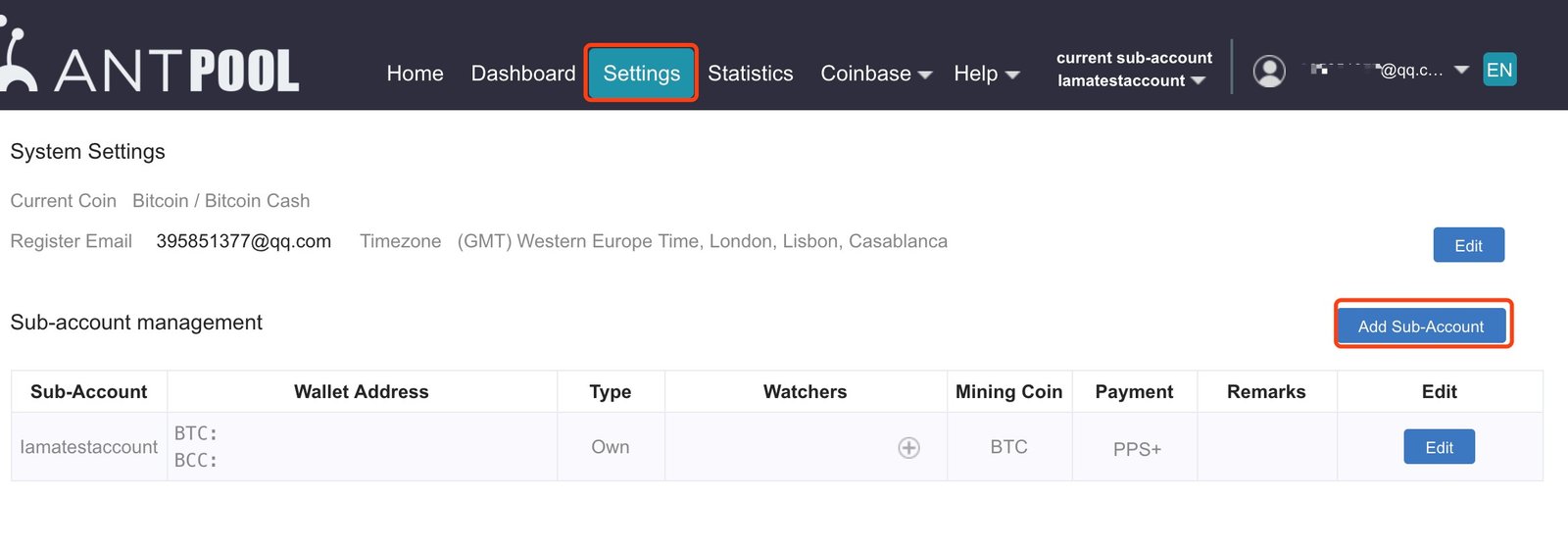Expand the Coinbase dropdown menu
This screenshot has height=550, width=1568.
[876, 74]
